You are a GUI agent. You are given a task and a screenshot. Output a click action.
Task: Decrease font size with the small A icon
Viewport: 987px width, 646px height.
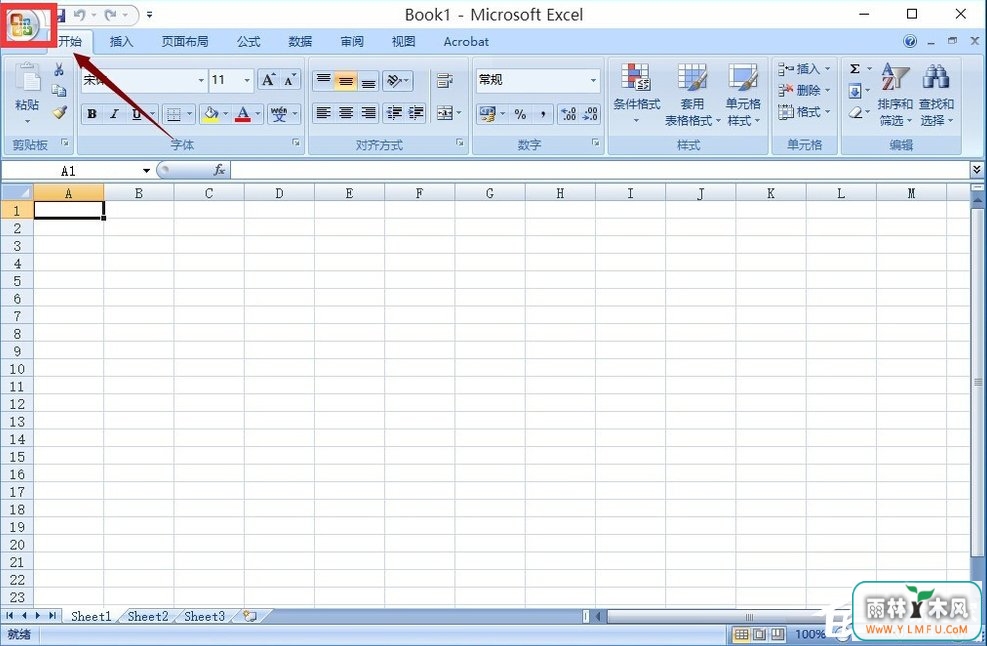coord(290,80)
